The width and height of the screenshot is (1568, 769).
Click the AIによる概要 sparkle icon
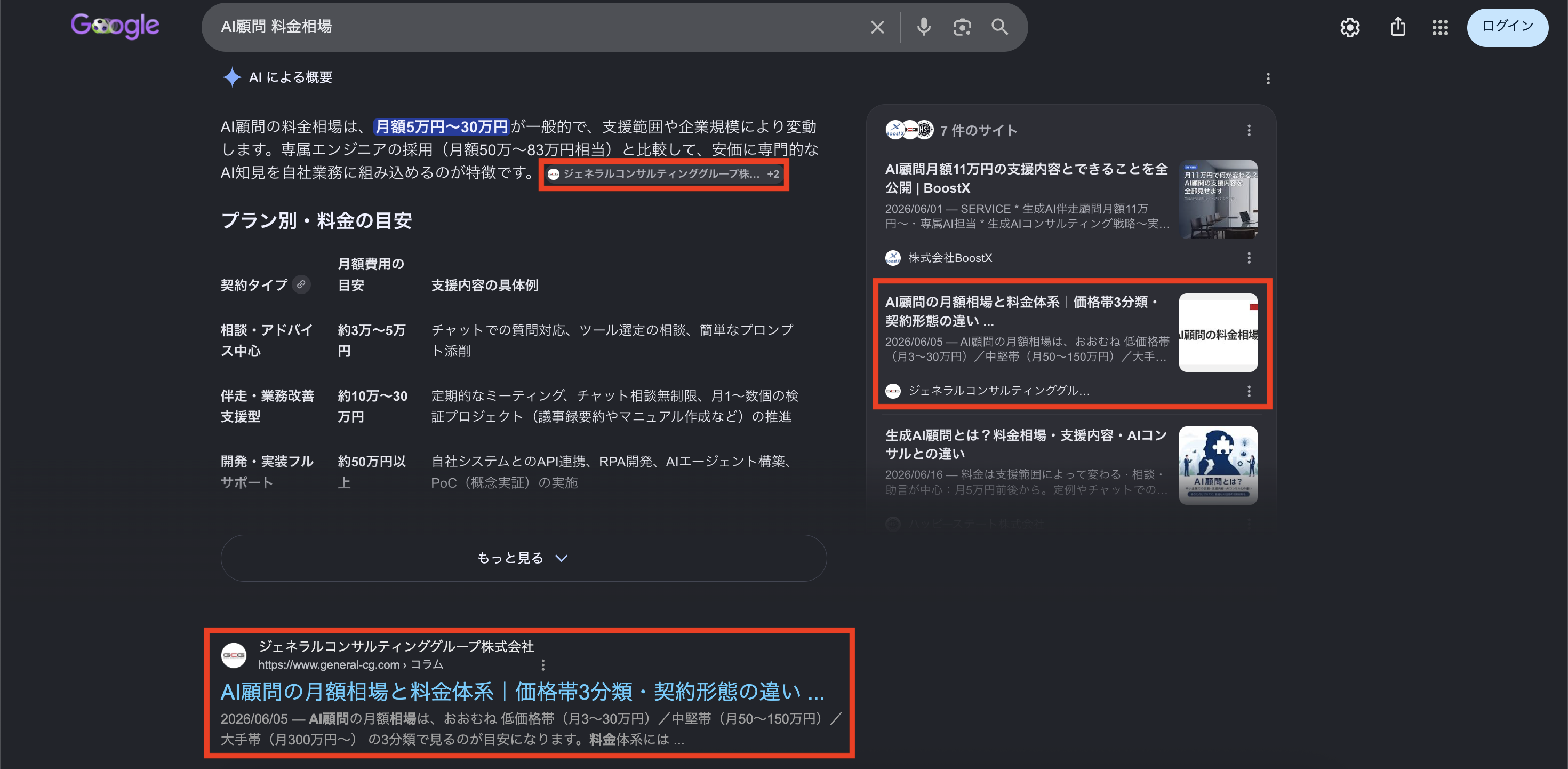point(232,77)
